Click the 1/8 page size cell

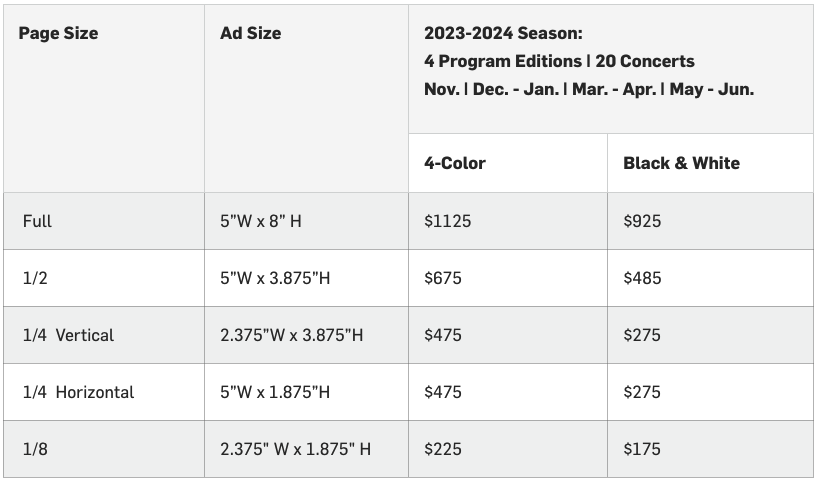35,449
